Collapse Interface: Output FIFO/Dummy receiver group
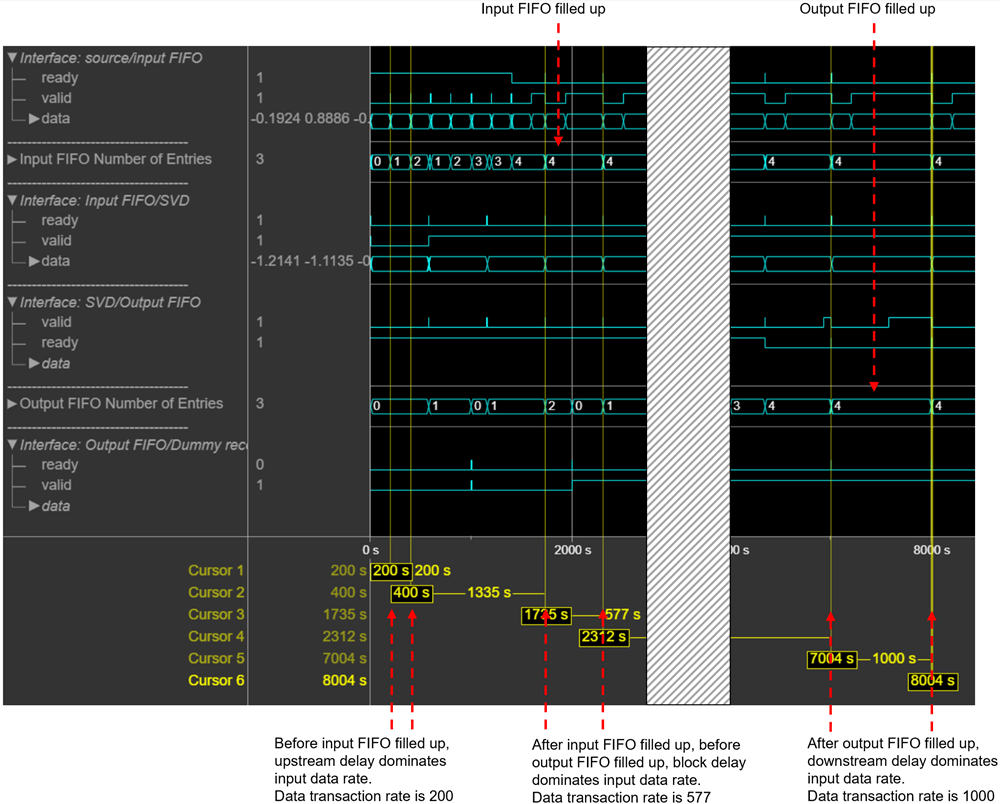 pyautogui.click(x=12, y=444)
